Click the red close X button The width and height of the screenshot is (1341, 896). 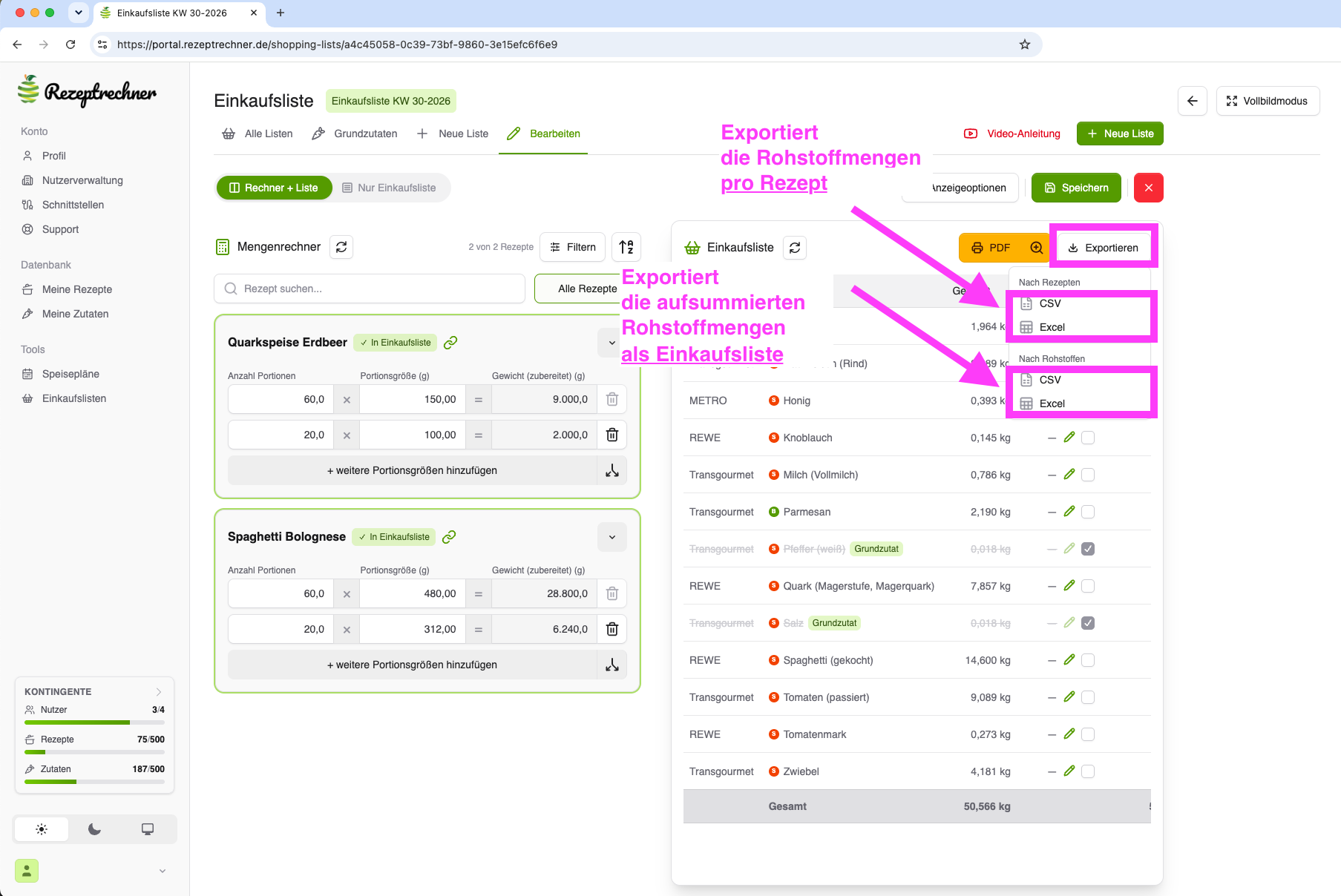1149,188
